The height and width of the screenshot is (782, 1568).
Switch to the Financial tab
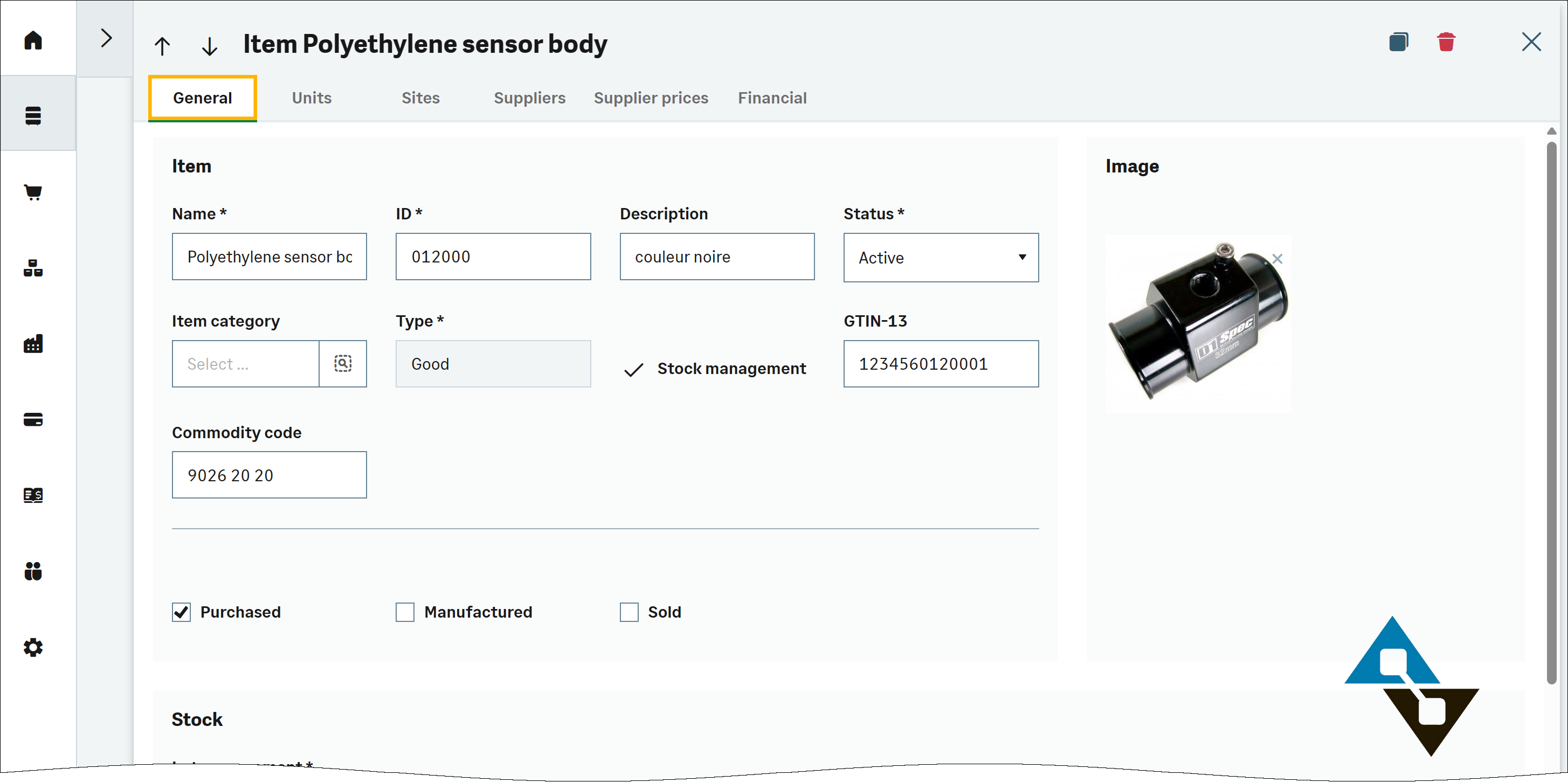[772, 98]
